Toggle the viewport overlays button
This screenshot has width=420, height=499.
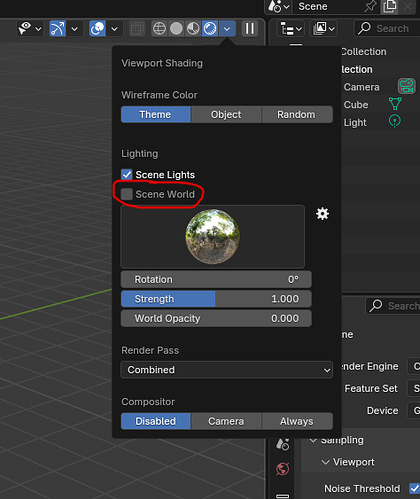tap(97, 28)
